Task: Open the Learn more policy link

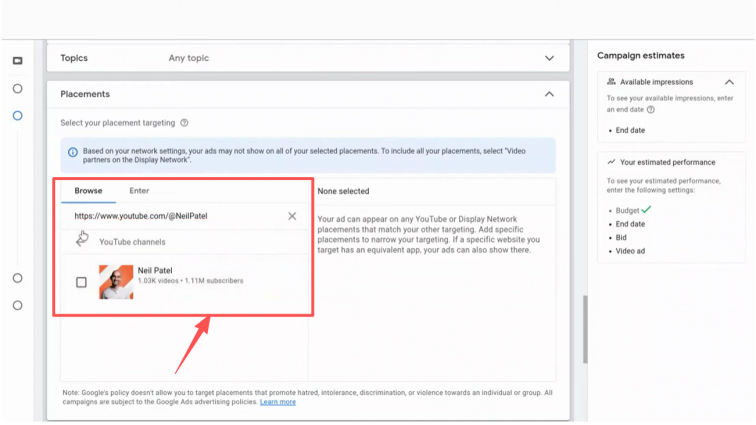Action: pyautogui.click(x=278, y=402)
